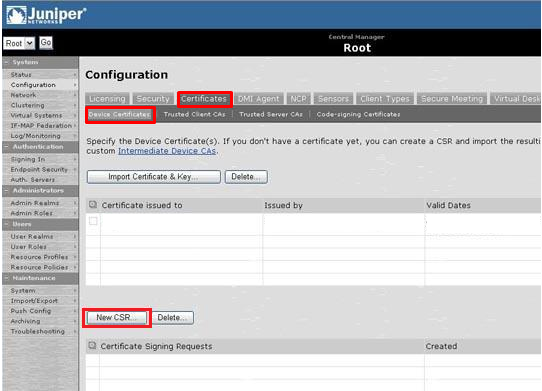This screenshot has width=542, height=391.
Task: Open the Trusted Client CAs sub-tab
Action: point(194,114)
